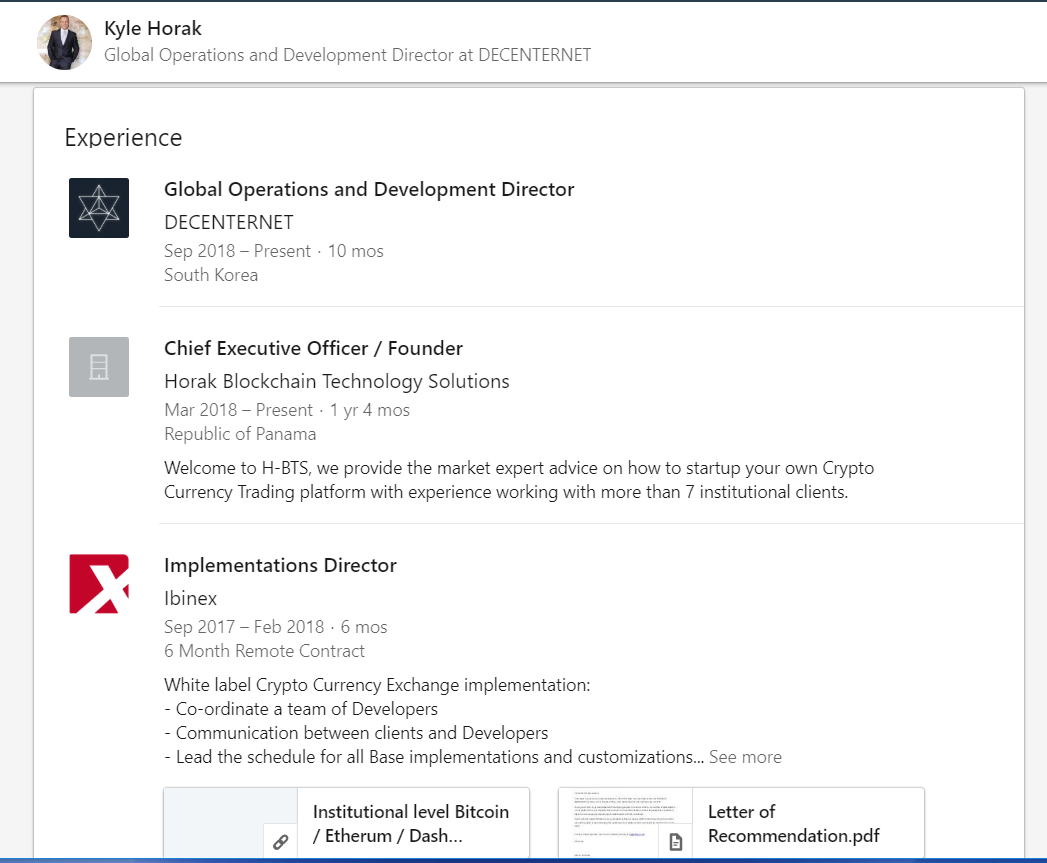Open the Chief Executive Officer / Founder title
The width and height of the screenshot is (1047, 863).
pos(313,348)
